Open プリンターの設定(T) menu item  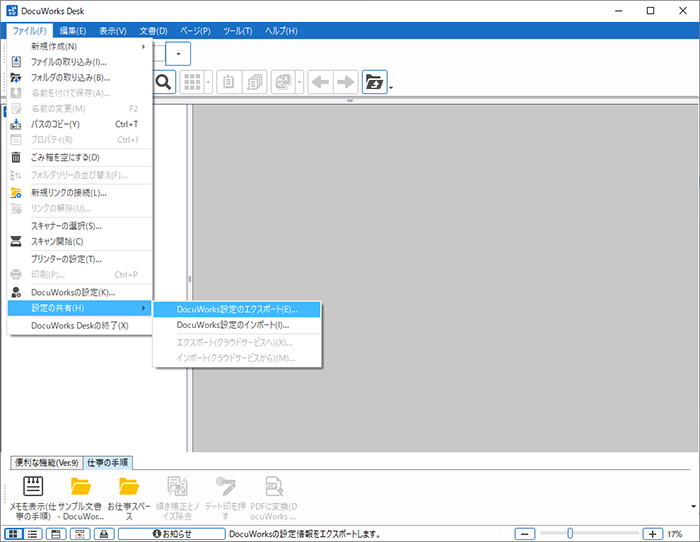coord(80,259)
